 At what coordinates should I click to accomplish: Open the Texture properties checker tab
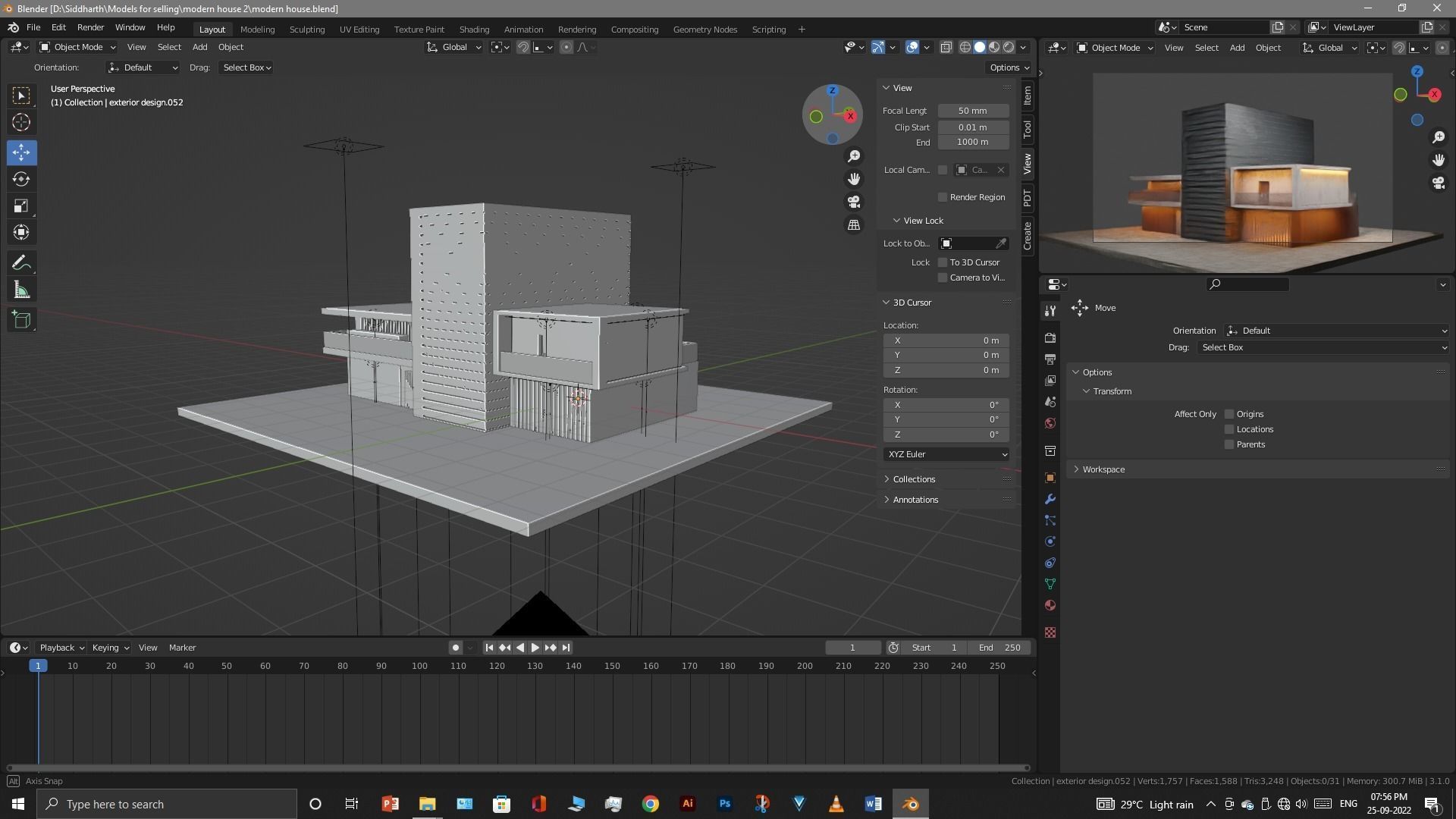1050,632
